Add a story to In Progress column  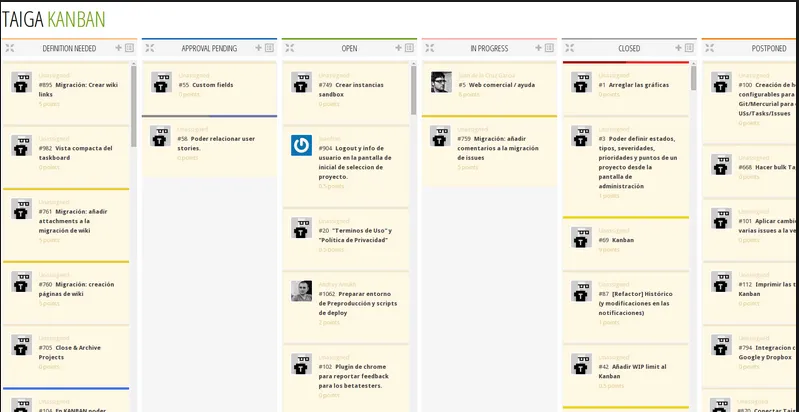538,48
